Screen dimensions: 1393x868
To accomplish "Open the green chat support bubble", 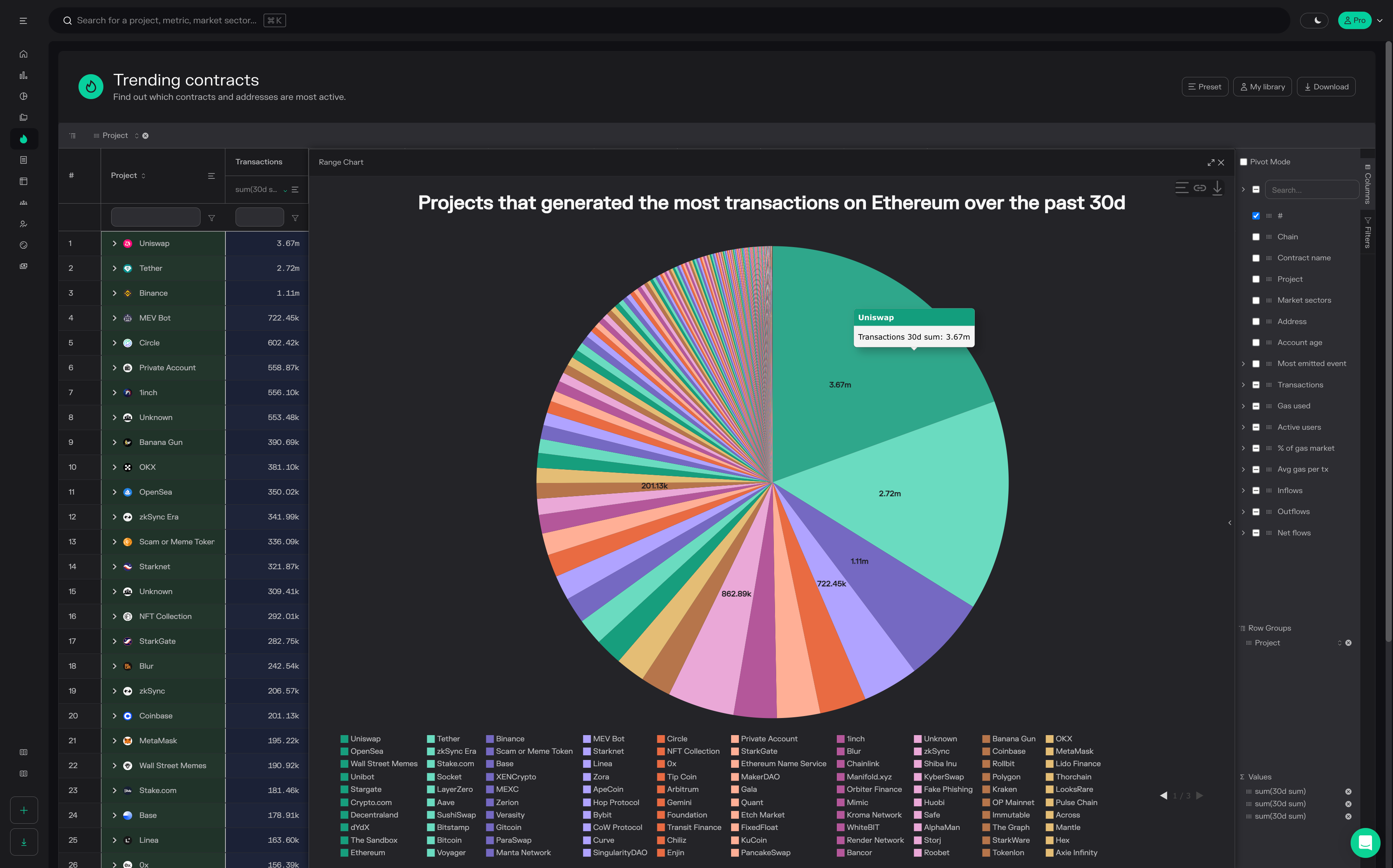I will click(1365, 842).
